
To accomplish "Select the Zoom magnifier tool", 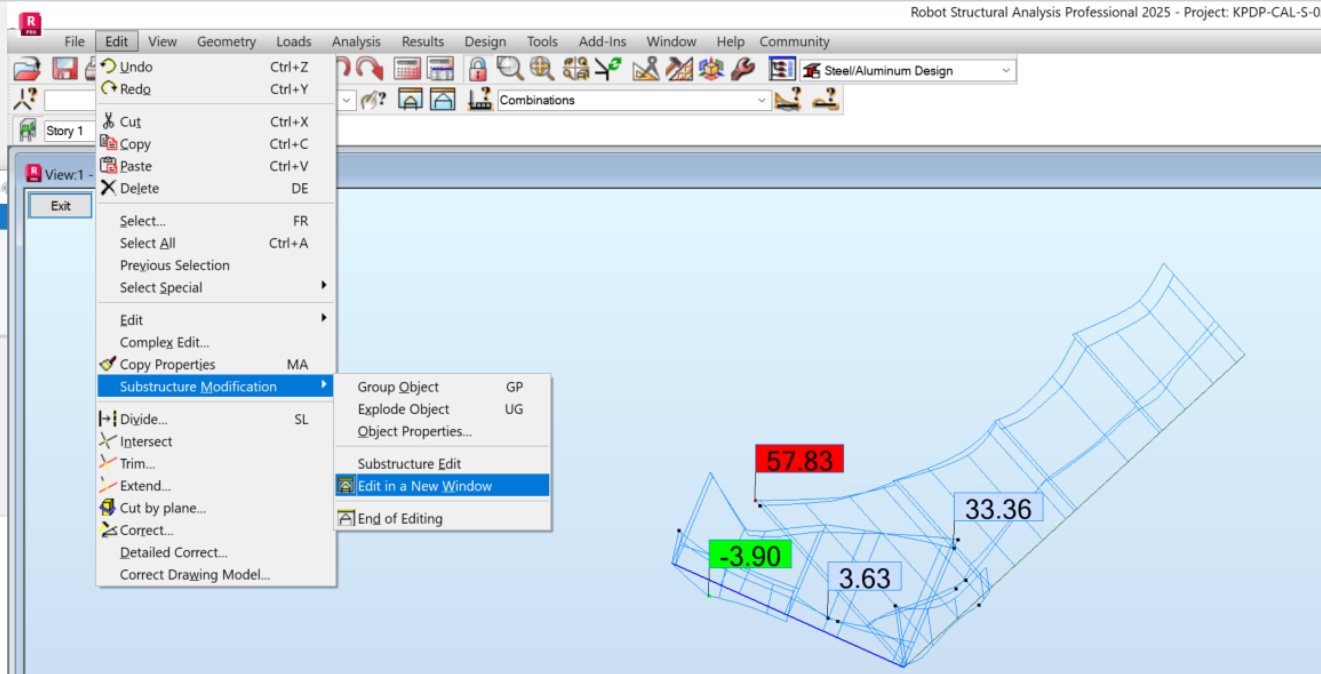I will 511,68.
